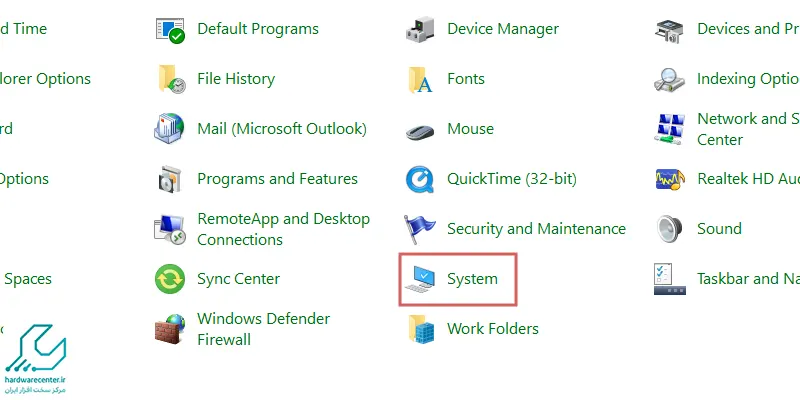Screen dimensions: 800x400
Task: Open RemoteApp and Desktop Connections icon
Action: click(170, 229)
